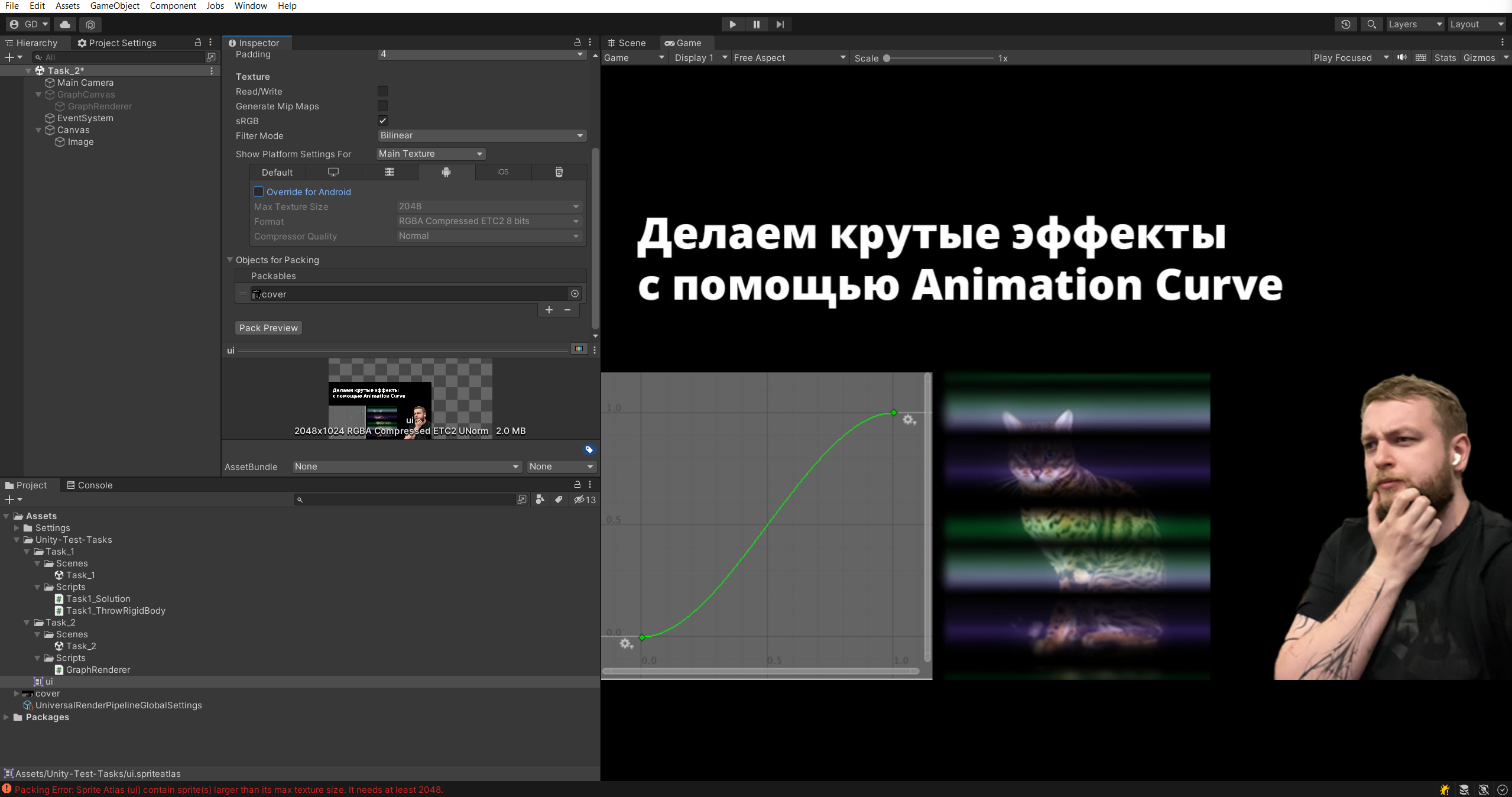Toggle sRGB checkbox in texture settings

tap(383, 120)
